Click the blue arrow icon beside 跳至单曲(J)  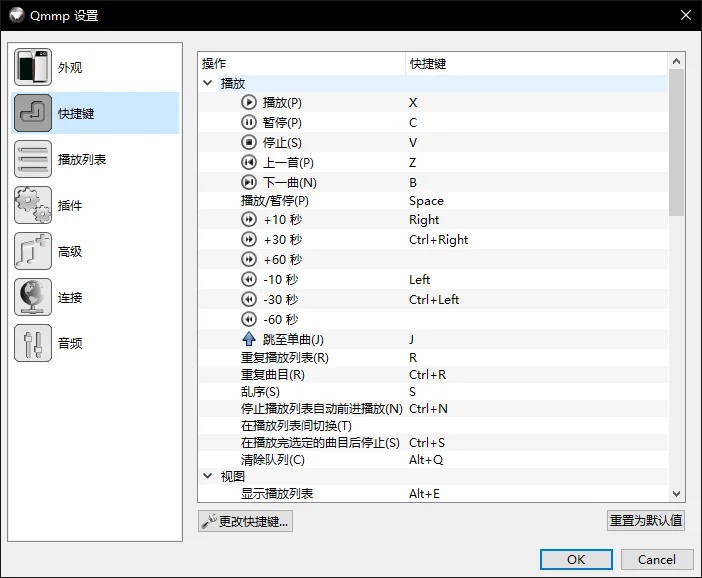tap(249, 339)
